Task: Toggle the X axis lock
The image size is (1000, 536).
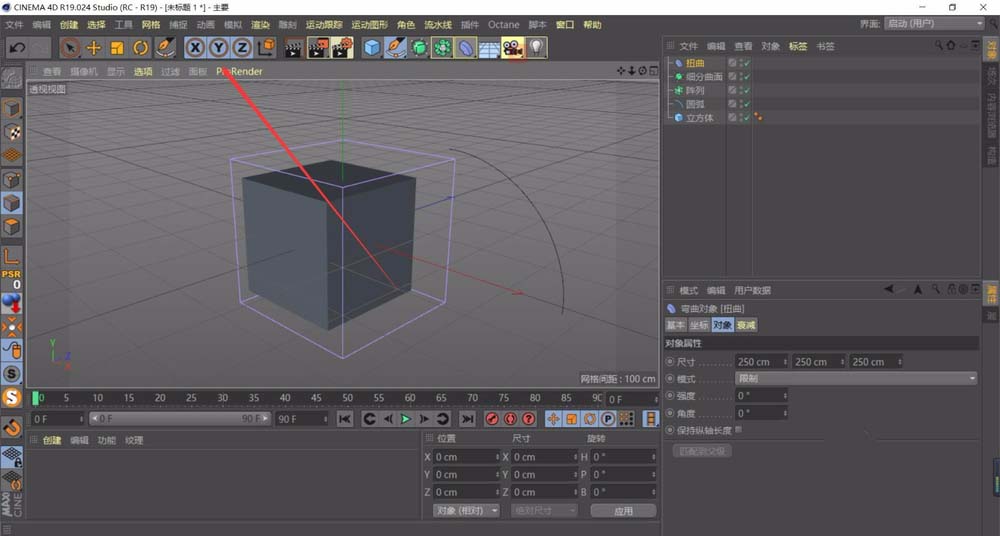Action: click(x=195, y=47)
